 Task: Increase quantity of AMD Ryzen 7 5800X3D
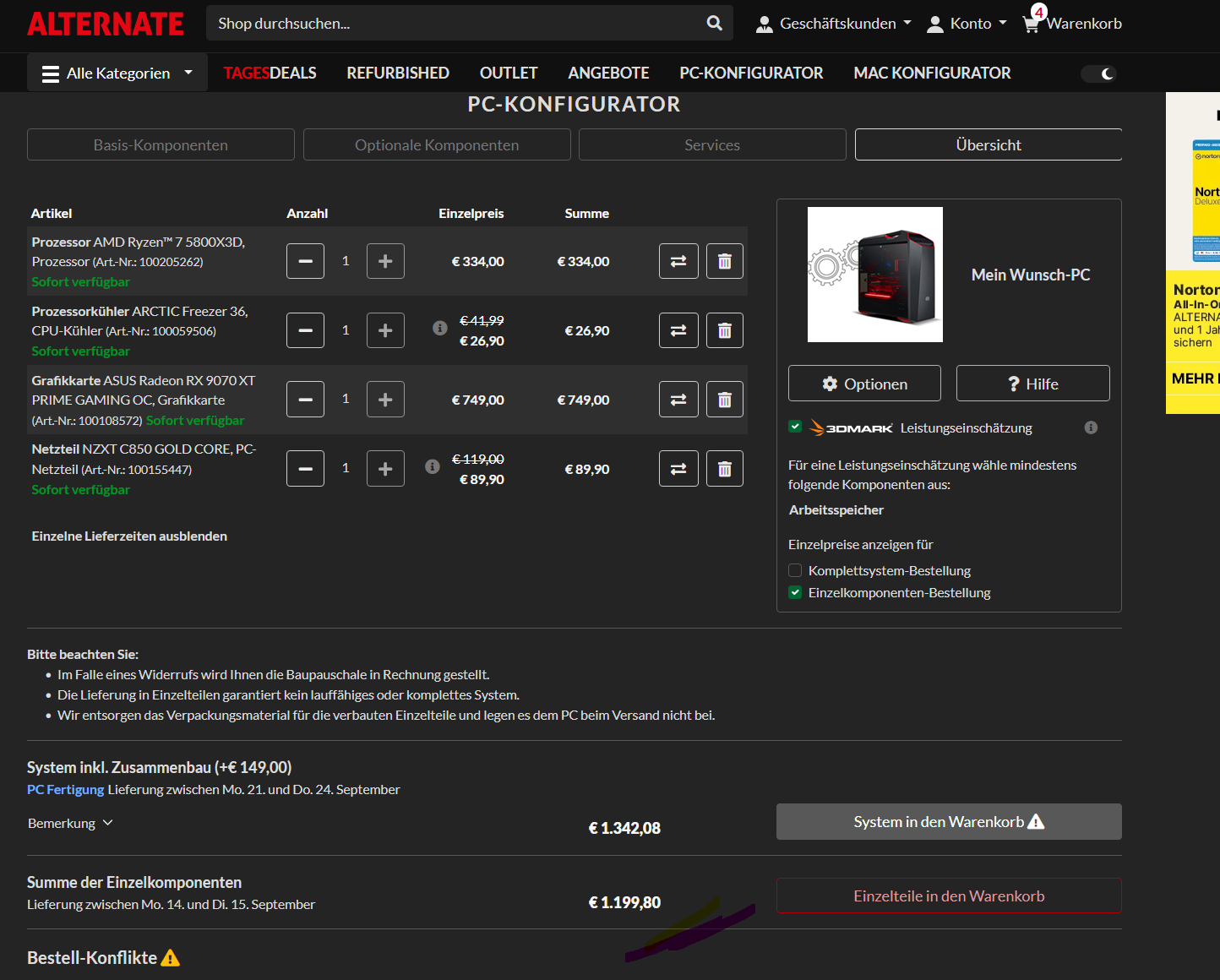(x=385, y=261)
